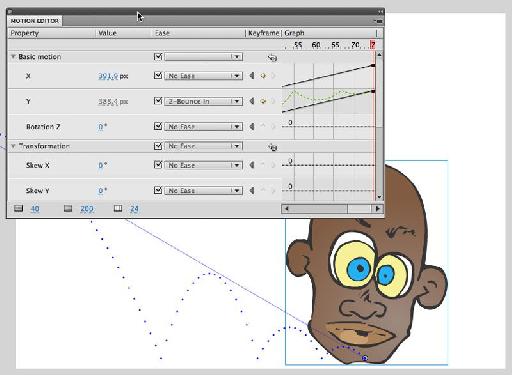Screen dimensions: 512x375
Task: Click the Transformation reset values icon
Action: coord(273,147)
